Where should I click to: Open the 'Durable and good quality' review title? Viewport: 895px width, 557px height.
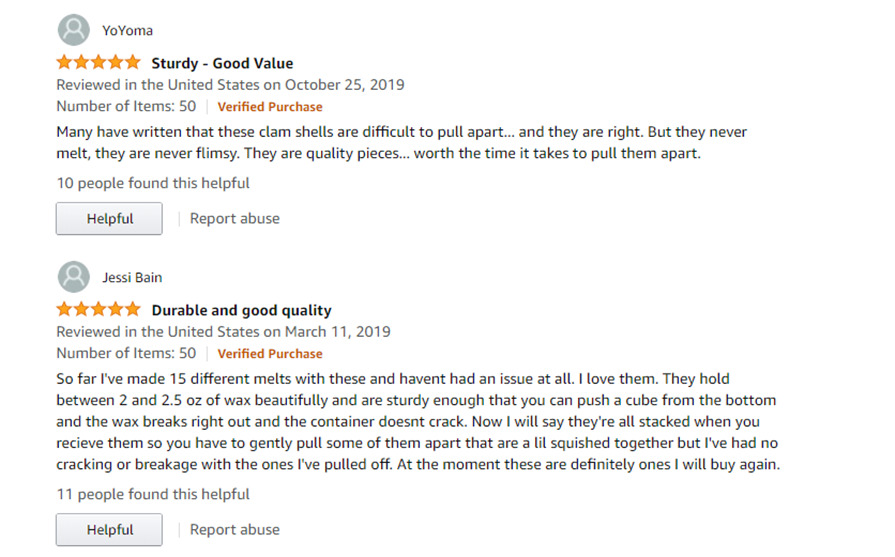coord(241,310)
